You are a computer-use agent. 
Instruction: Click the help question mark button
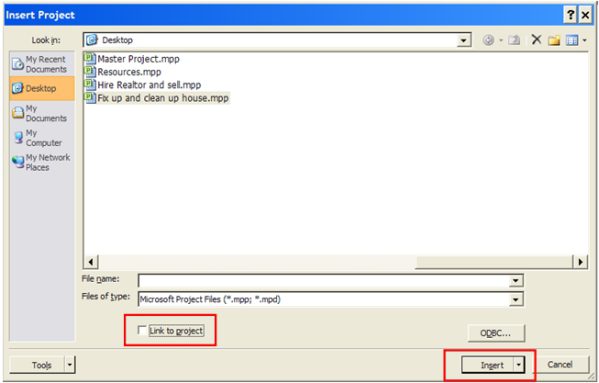pos(570,15)
